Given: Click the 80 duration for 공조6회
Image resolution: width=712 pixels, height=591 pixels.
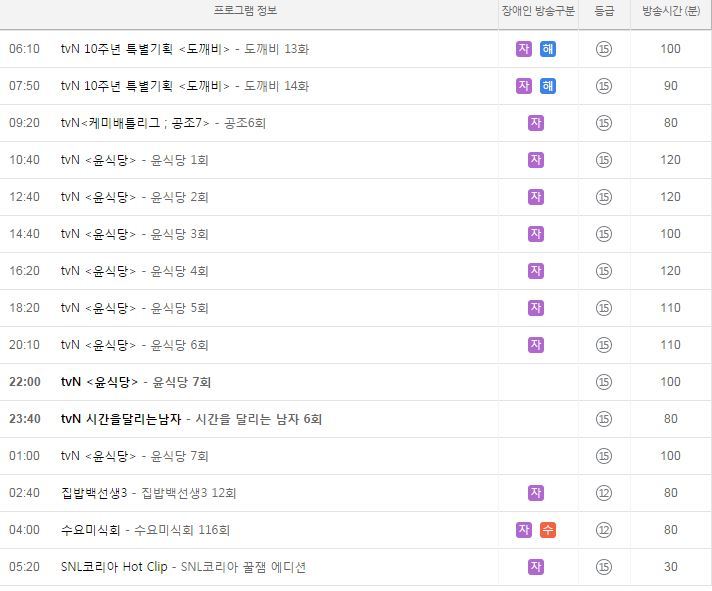Looking at the screenshot, I should [671, 123].
